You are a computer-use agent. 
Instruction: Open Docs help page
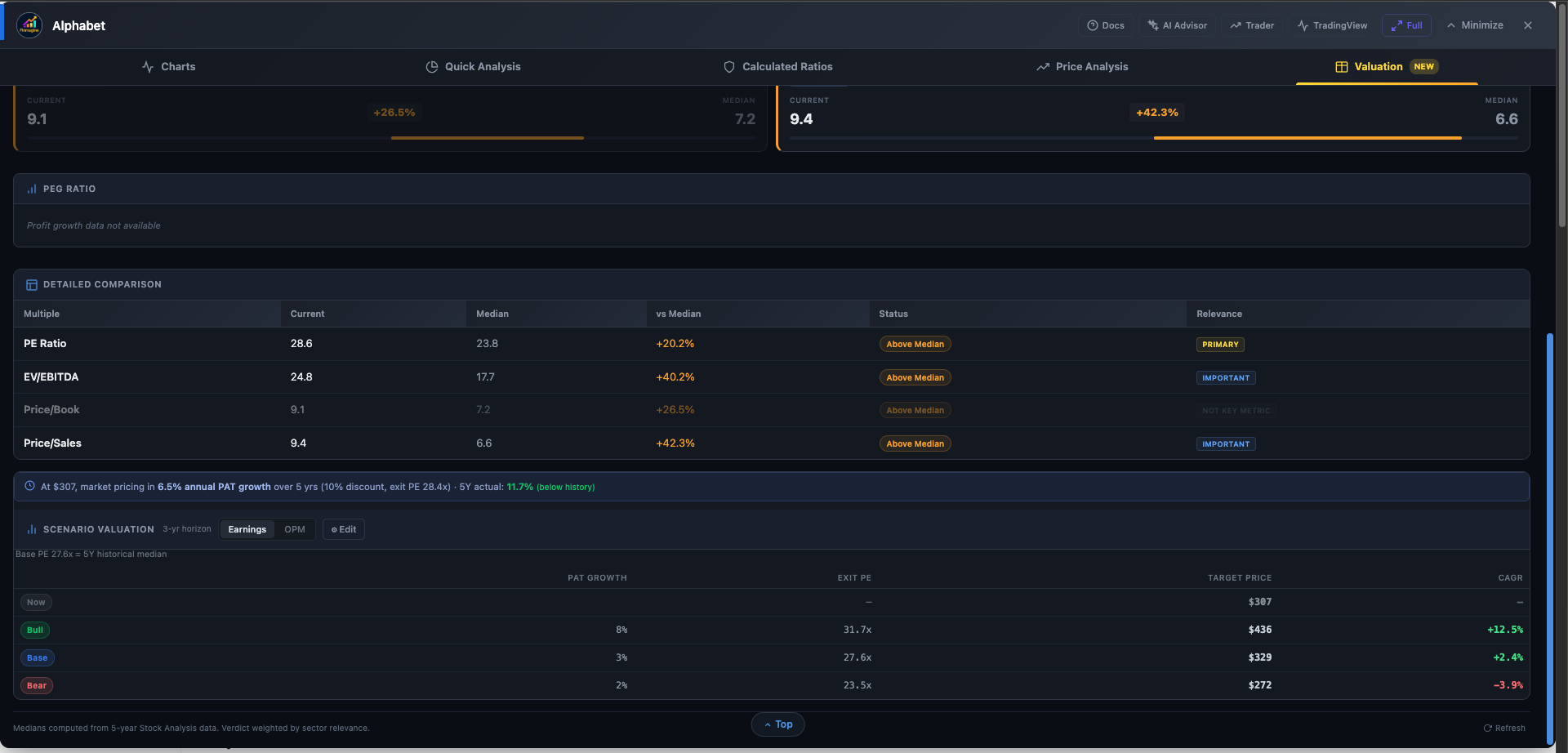(1105, 25)
